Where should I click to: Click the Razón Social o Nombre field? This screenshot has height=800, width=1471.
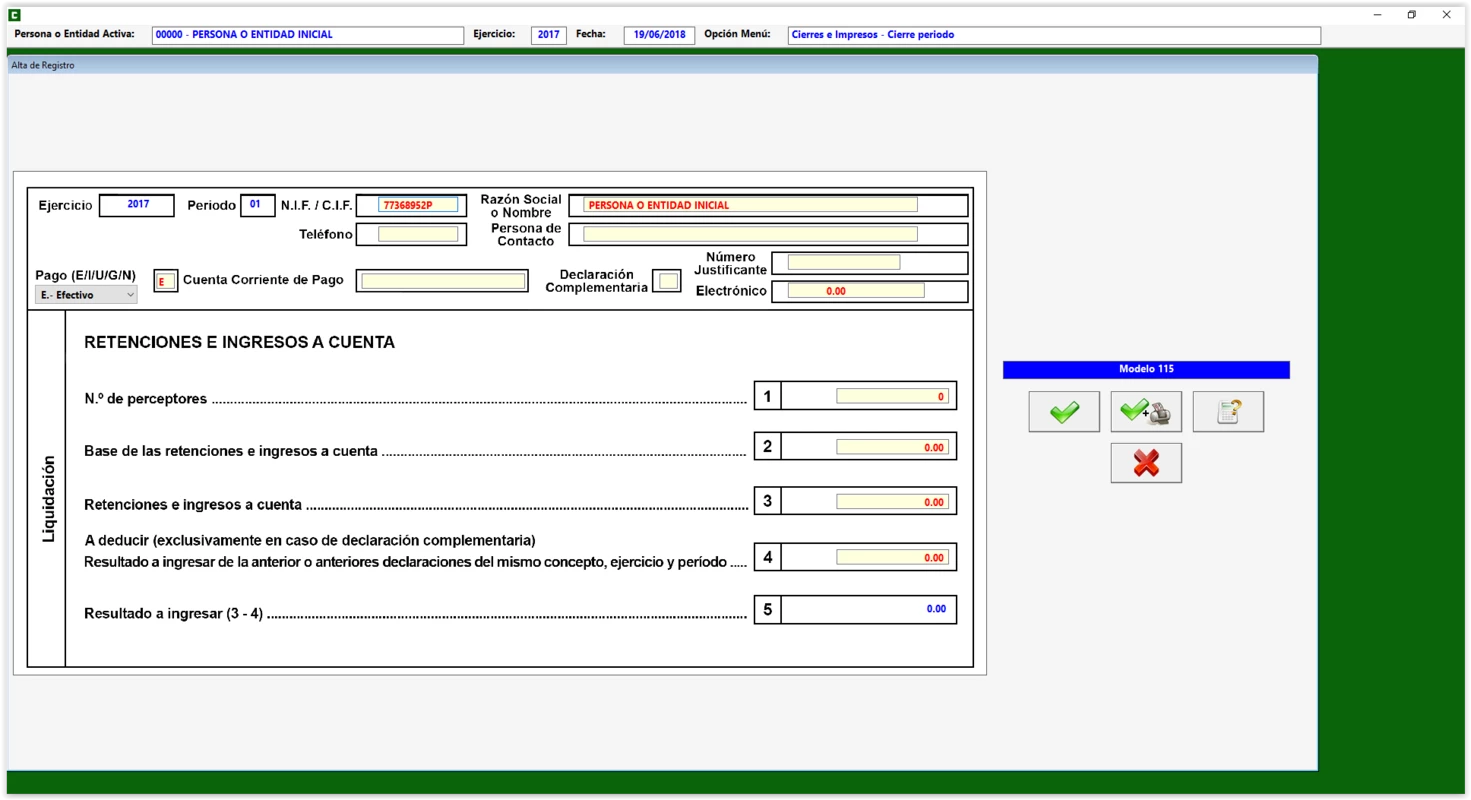[x=750, y=205]
